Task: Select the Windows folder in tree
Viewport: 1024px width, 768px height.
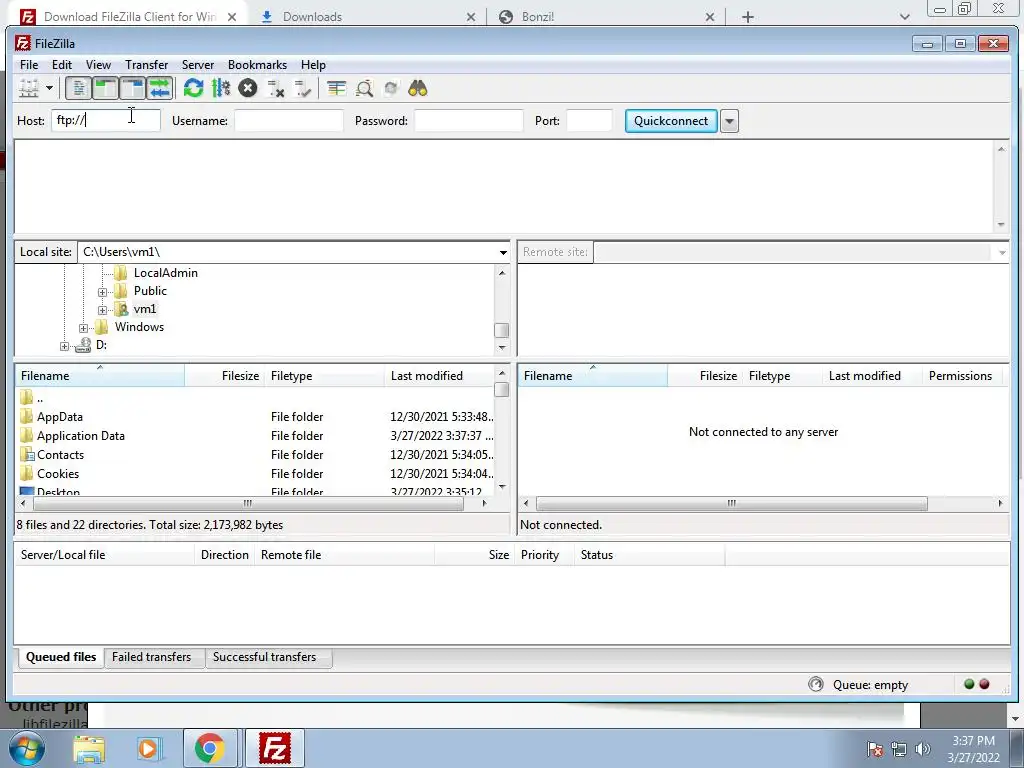Action: [x=139, y=327]
